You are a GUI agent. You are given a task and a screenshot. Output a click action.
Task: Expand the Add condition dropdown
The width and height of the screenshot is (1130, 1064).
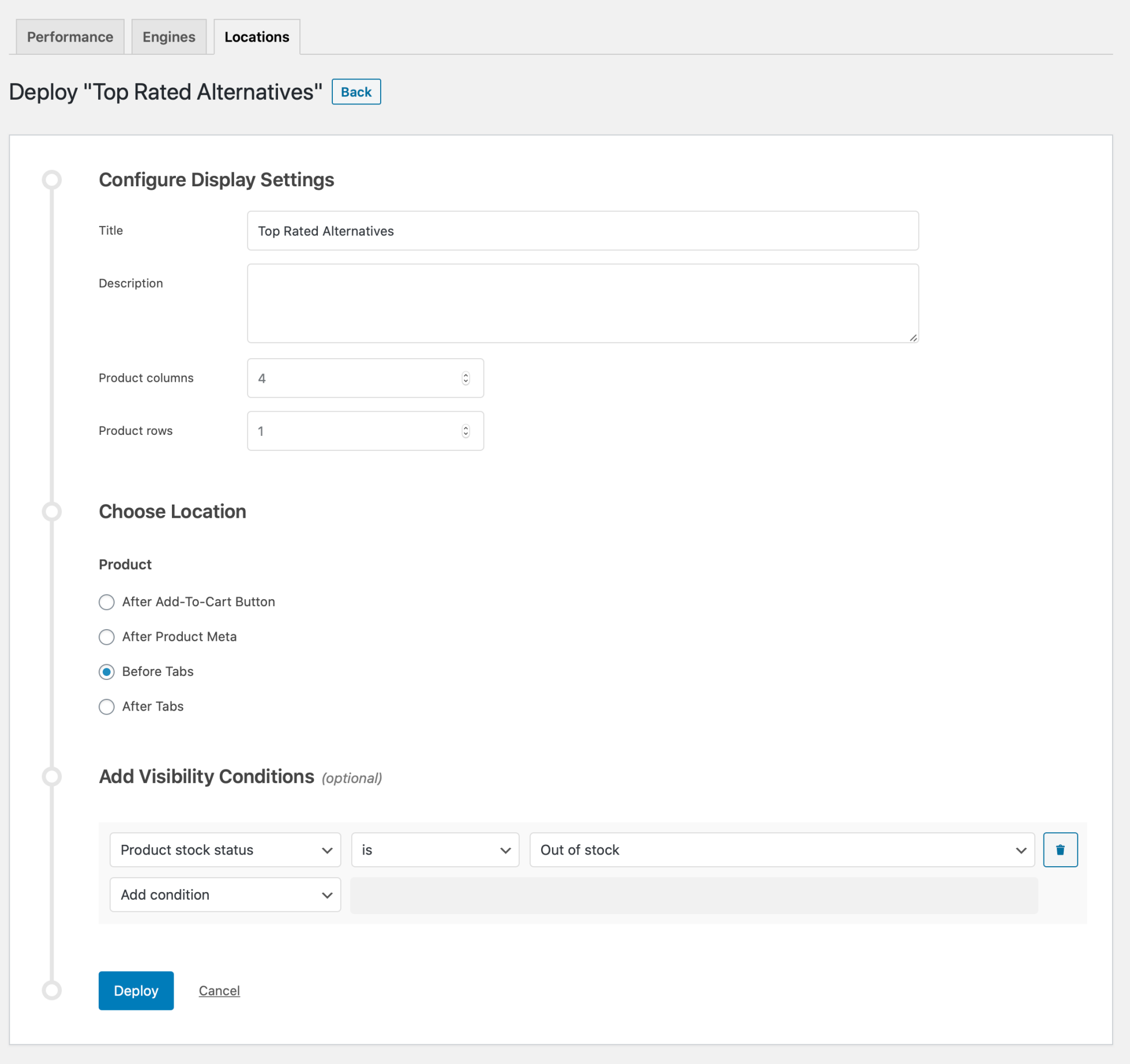[224, 894]
